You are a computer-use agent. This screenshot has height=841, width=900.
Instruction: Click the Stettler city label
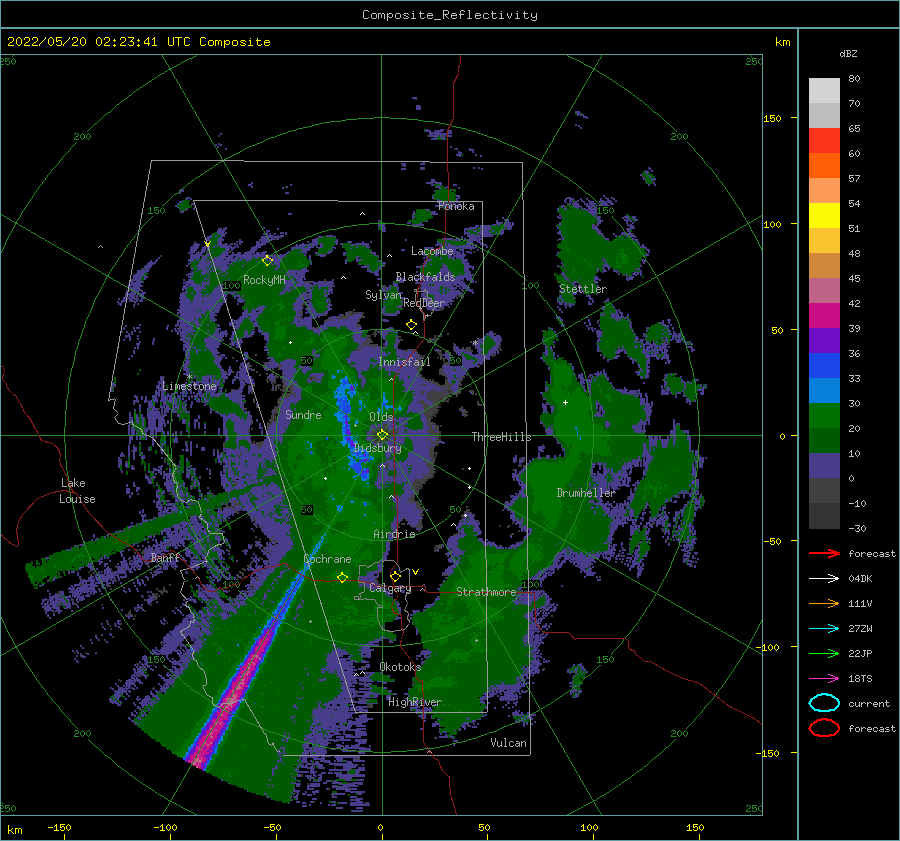583,289
